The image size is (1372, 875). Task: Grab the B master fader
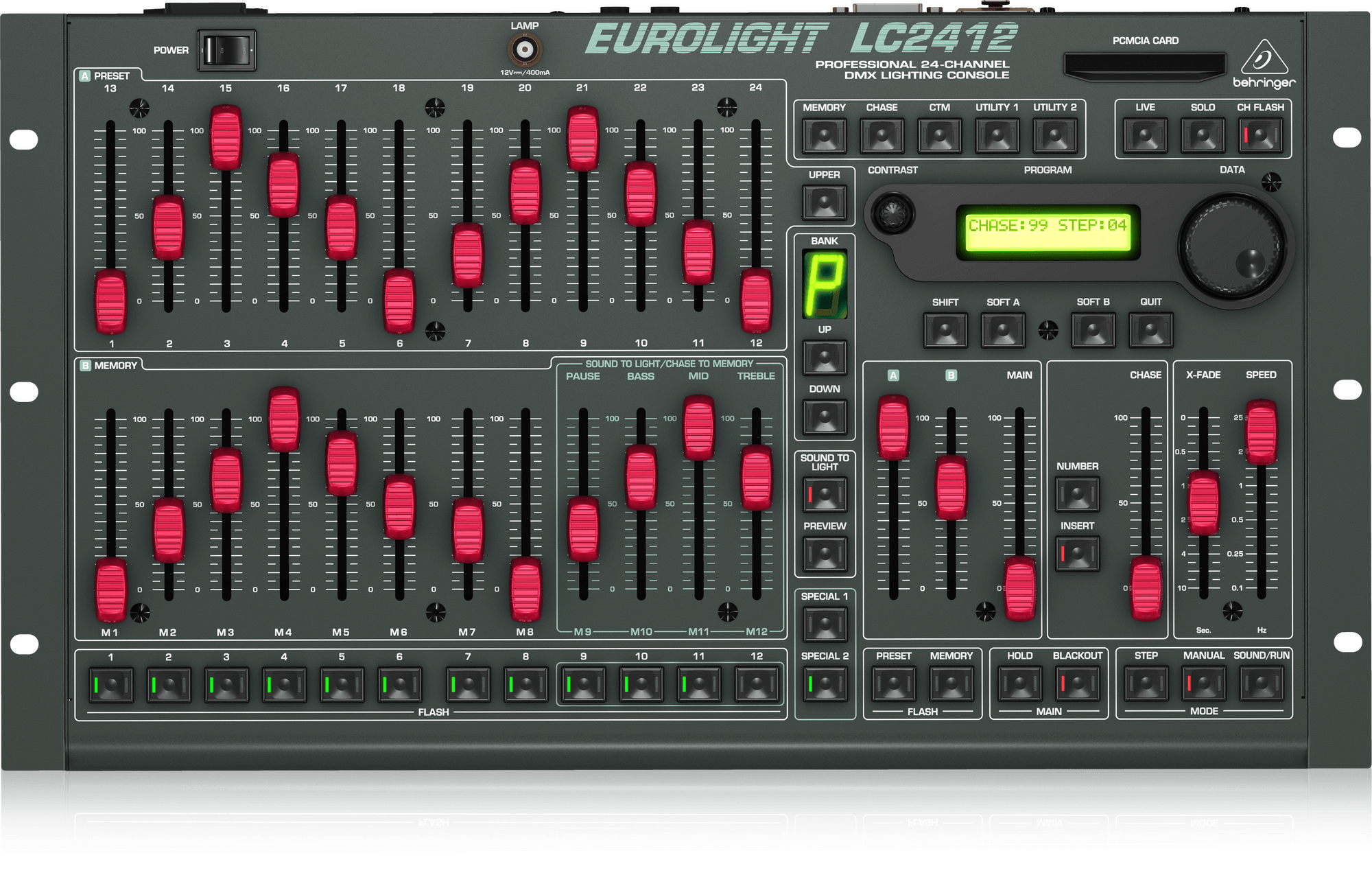click(x=951, y=487)
